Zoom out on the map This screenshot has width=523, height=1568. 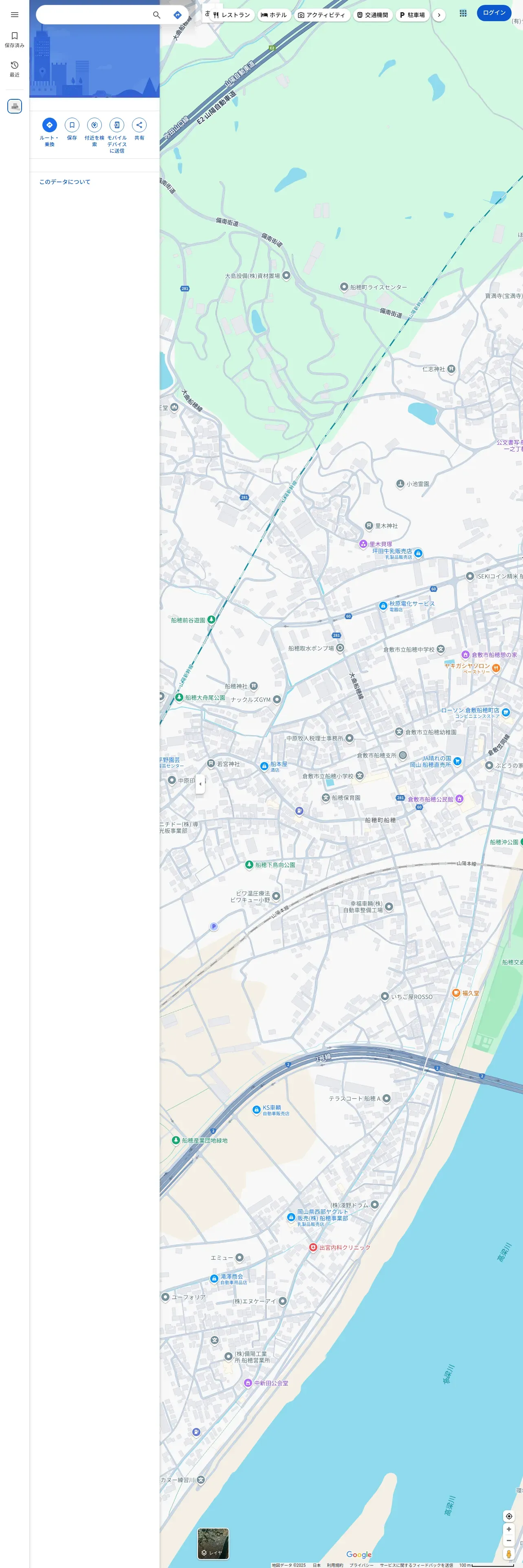click(509, 1541)
